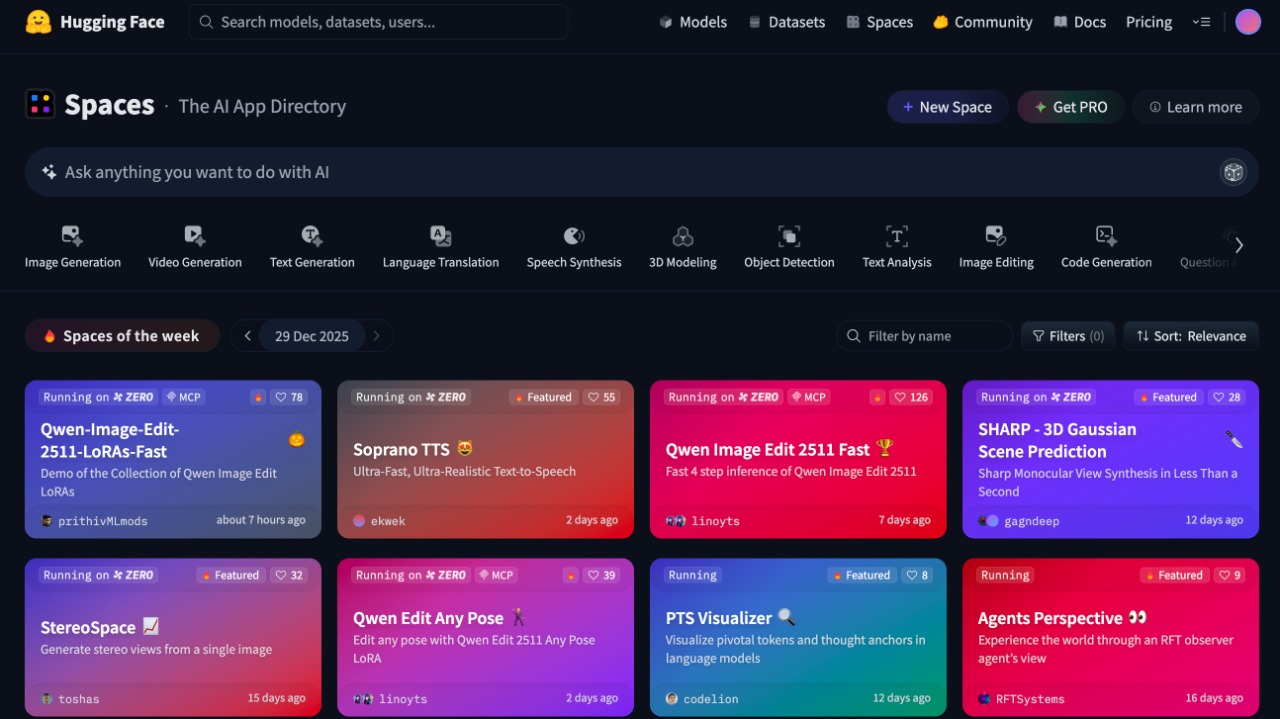Viewport: 1280px width, 719px height.
Task: Open the extra navigation menu next to Pricing
Action: click(1201, 22)
